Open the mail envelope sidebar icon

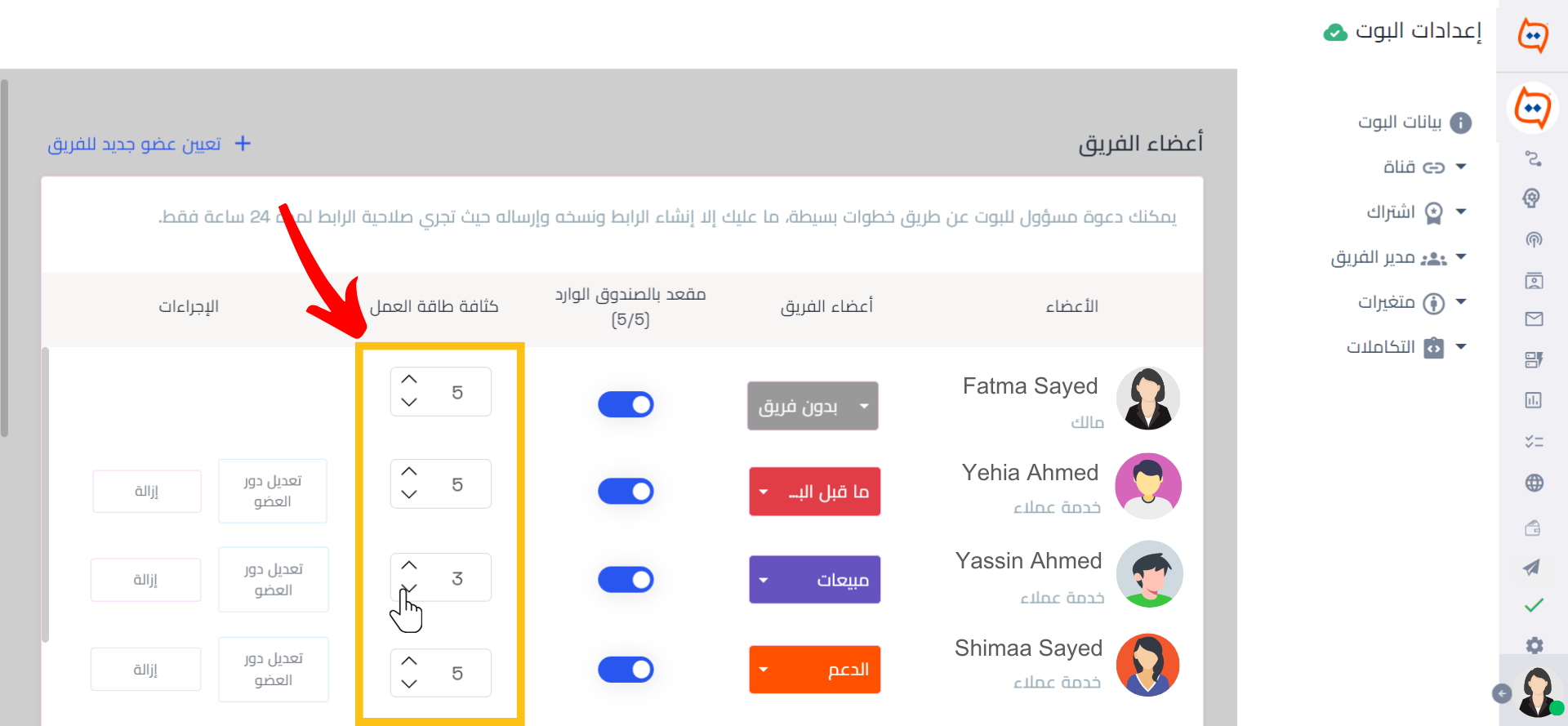point(1534,318)
